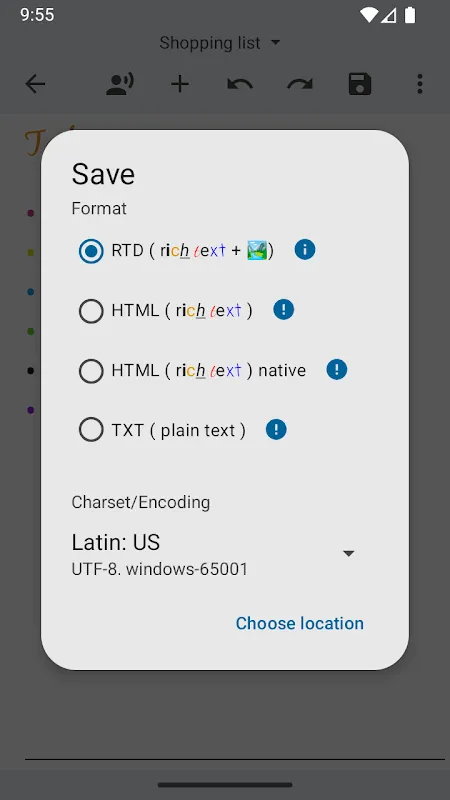Open the three-dot overflow menu

tap(420, 84)
